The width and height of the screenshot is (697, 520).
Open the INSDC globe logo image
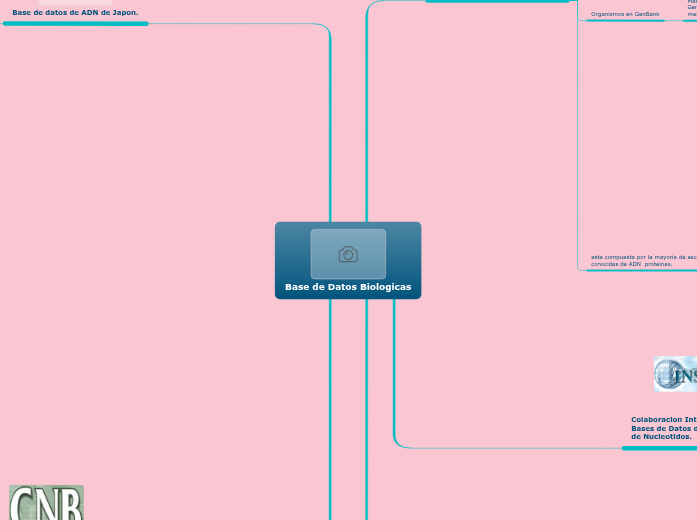coord(676,374)
